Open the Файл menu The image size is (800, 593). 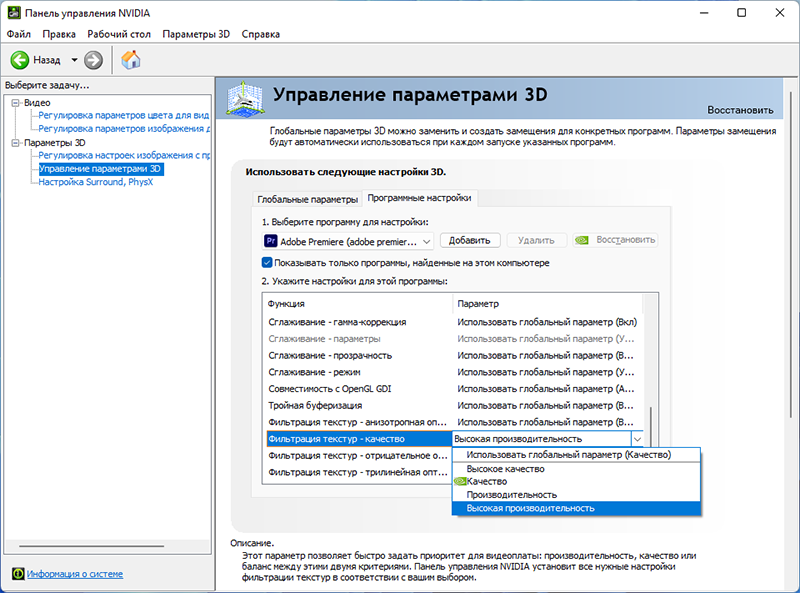pos(19,34)
